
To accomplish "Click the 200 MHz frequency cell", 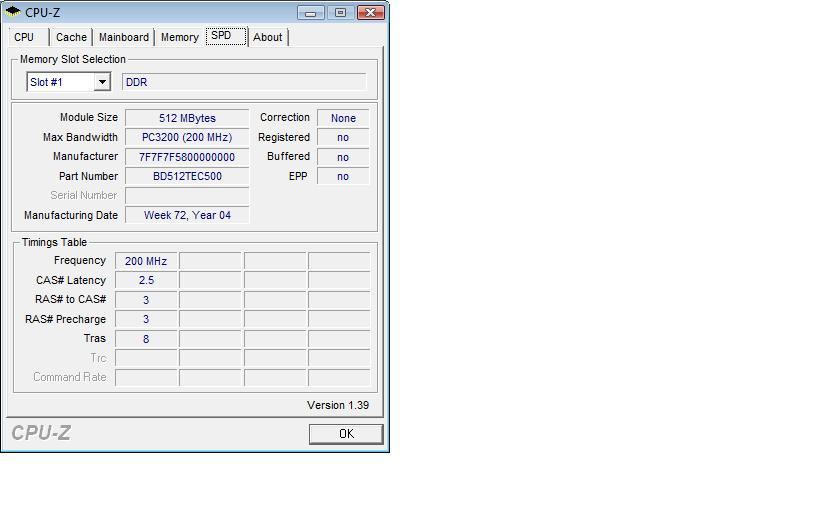I will click(x=146, y=261).
